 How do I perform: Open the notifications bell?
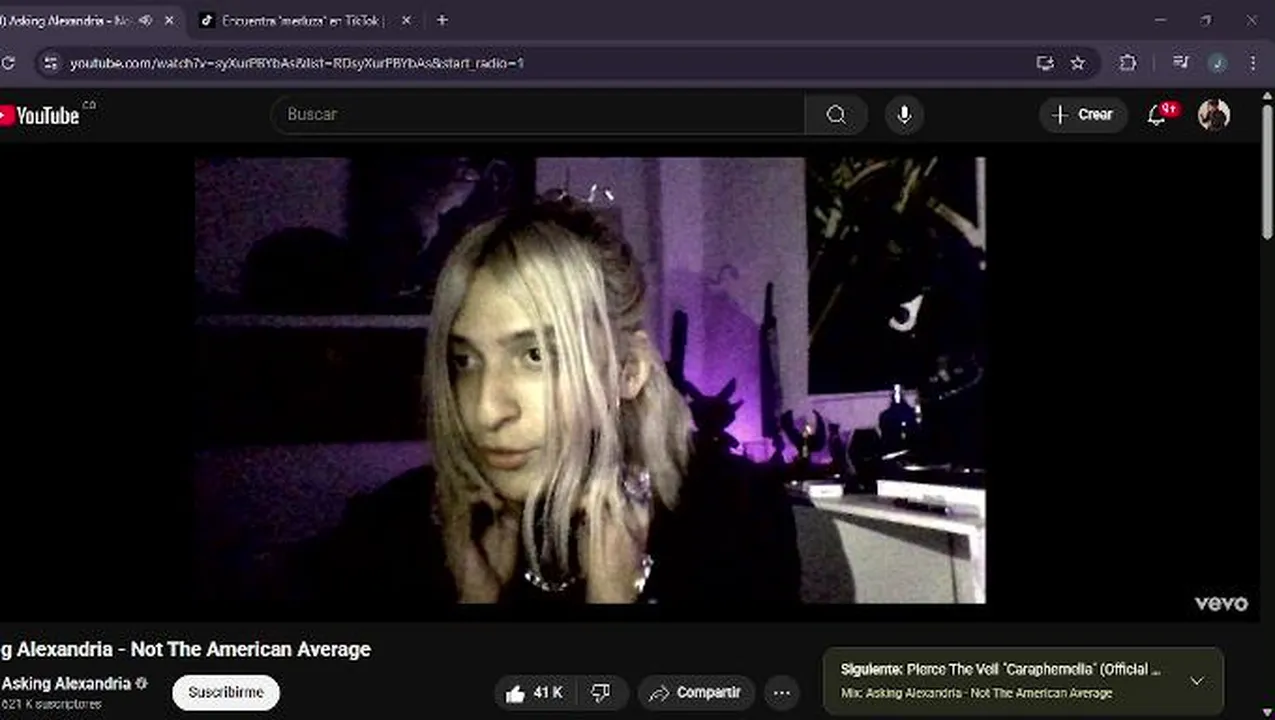tap(1158, 115)
